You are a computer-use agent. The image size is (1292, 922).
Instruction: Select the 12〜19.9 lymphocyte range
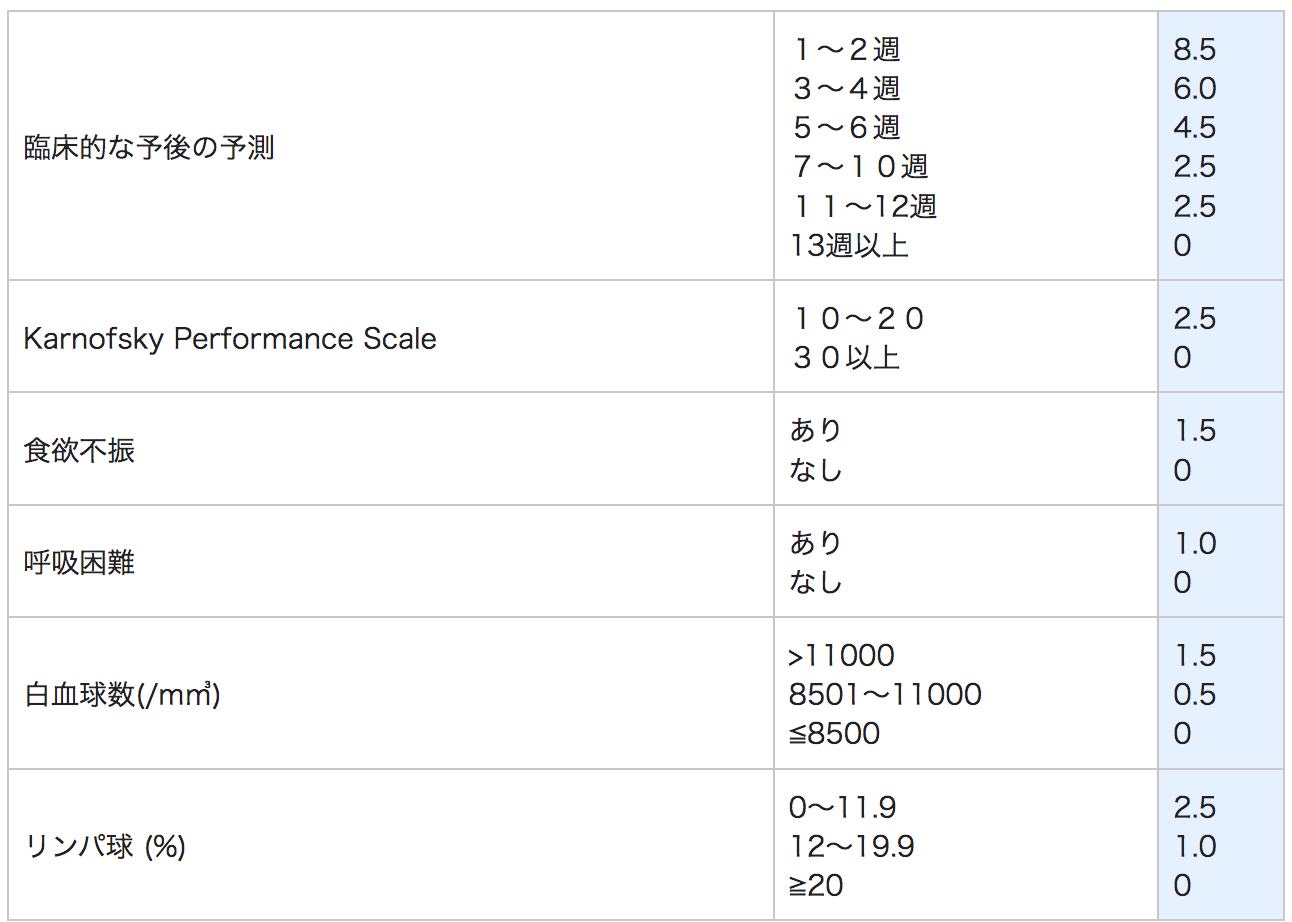coord(851,847)
